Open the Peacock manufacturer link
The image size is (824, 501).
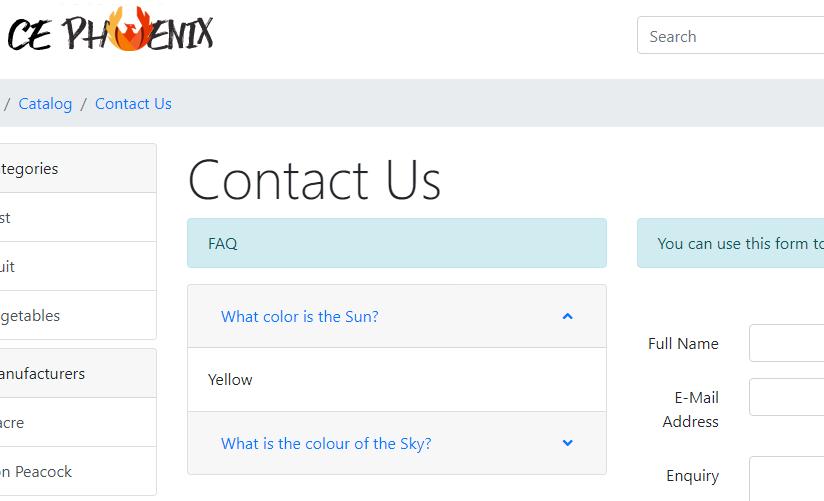pyautogui.click(x=36, y=472)
